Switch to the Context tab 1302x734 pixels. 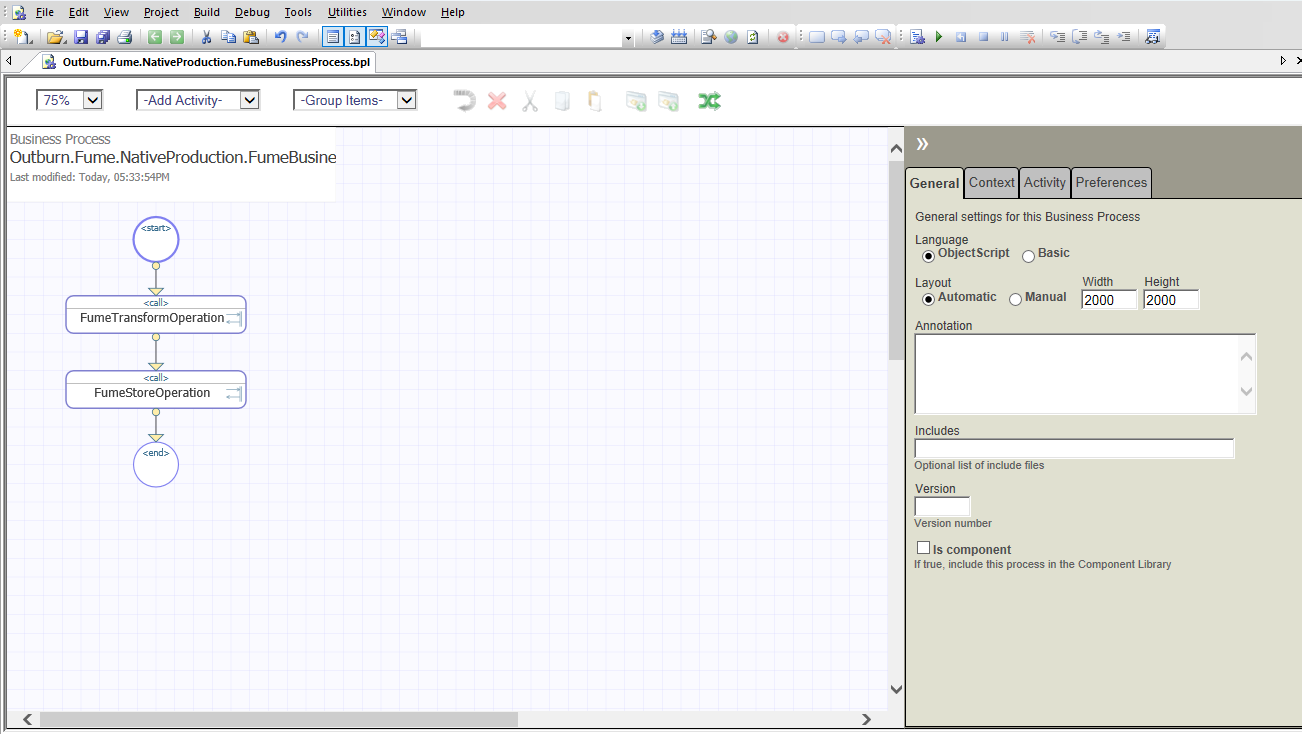[991, 182]
